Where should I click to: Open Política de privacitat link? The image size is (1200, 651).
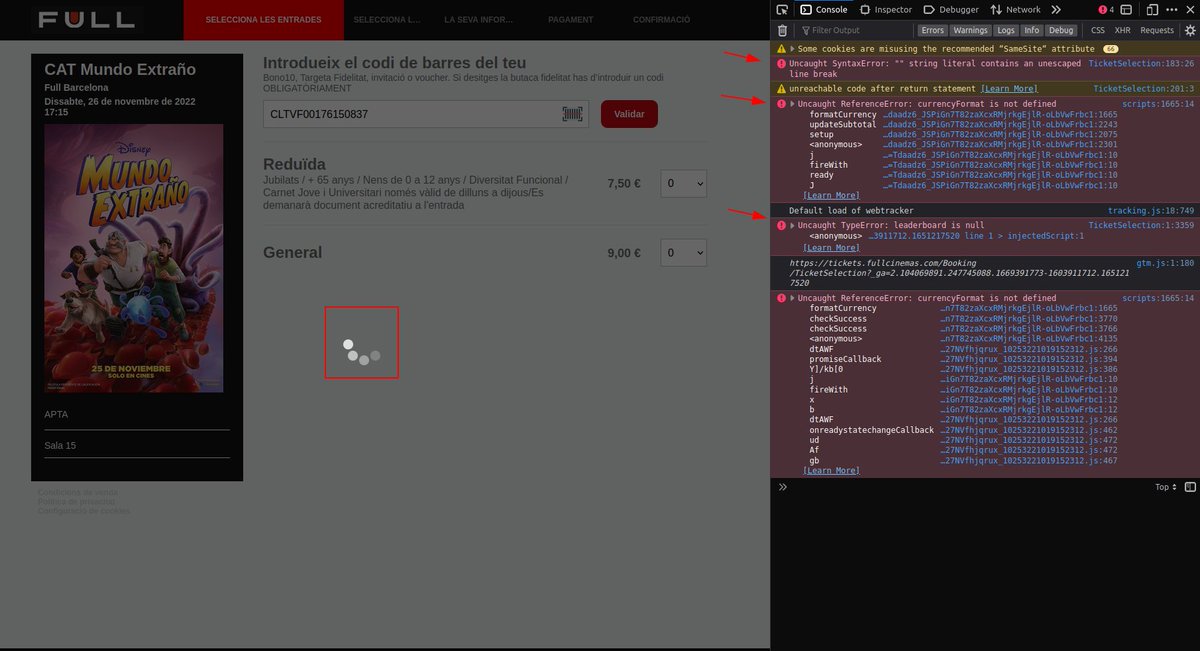78,501
